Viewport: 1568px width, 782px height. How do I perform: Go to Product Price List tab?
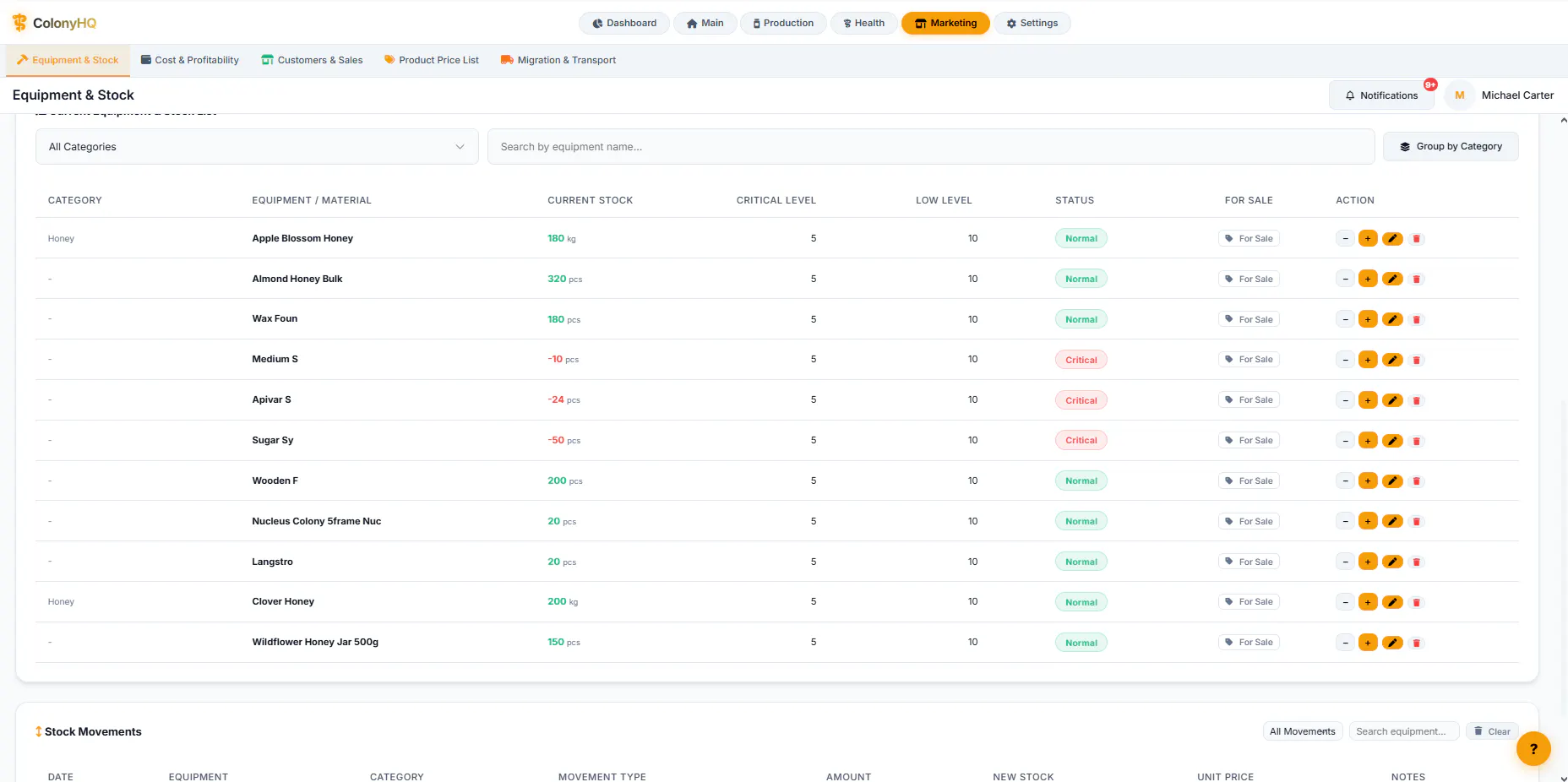coord(432,60)
